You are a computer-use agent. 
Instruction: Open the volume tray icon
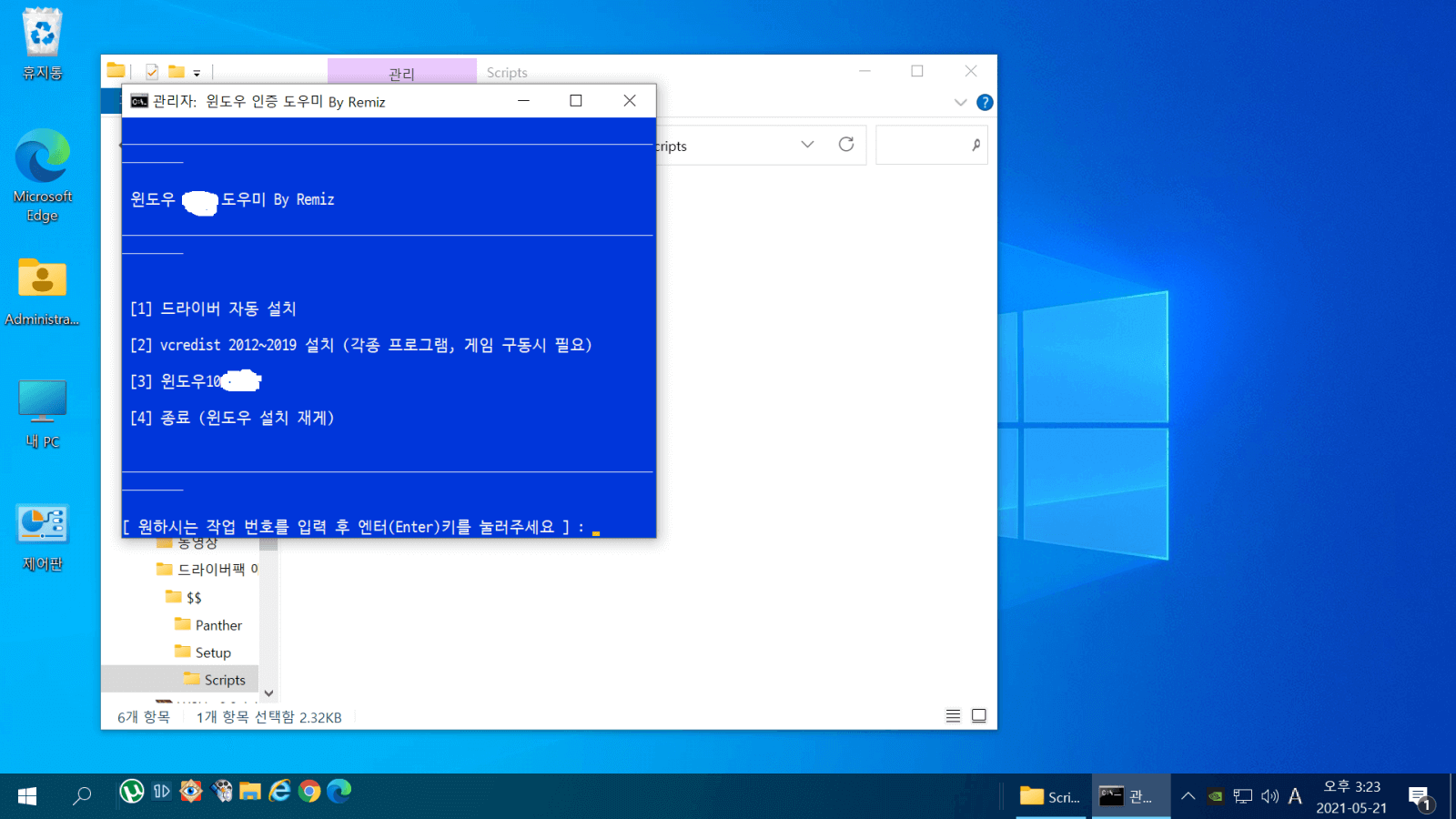(1269, 796)
